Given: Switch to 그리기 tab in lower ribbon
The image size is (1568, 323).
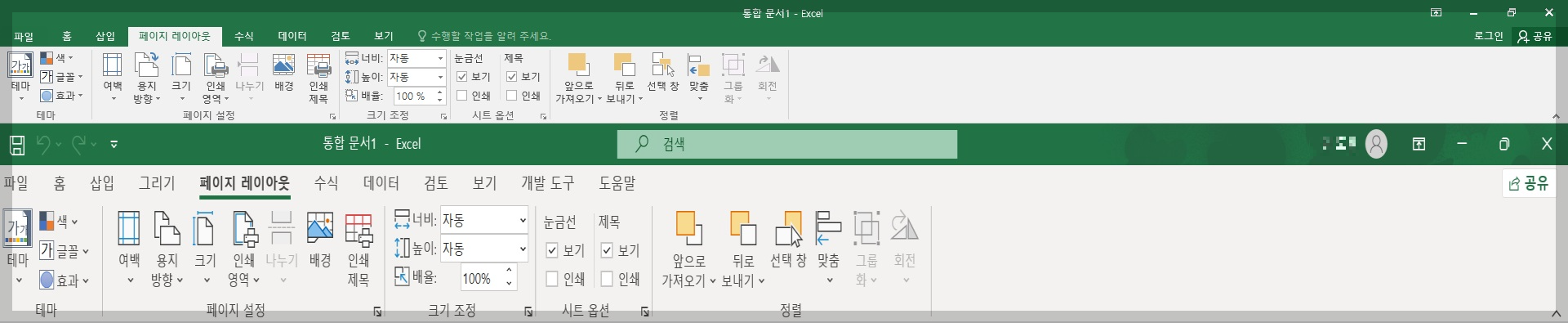Looking at the screenshot, I should click(156, 183).
